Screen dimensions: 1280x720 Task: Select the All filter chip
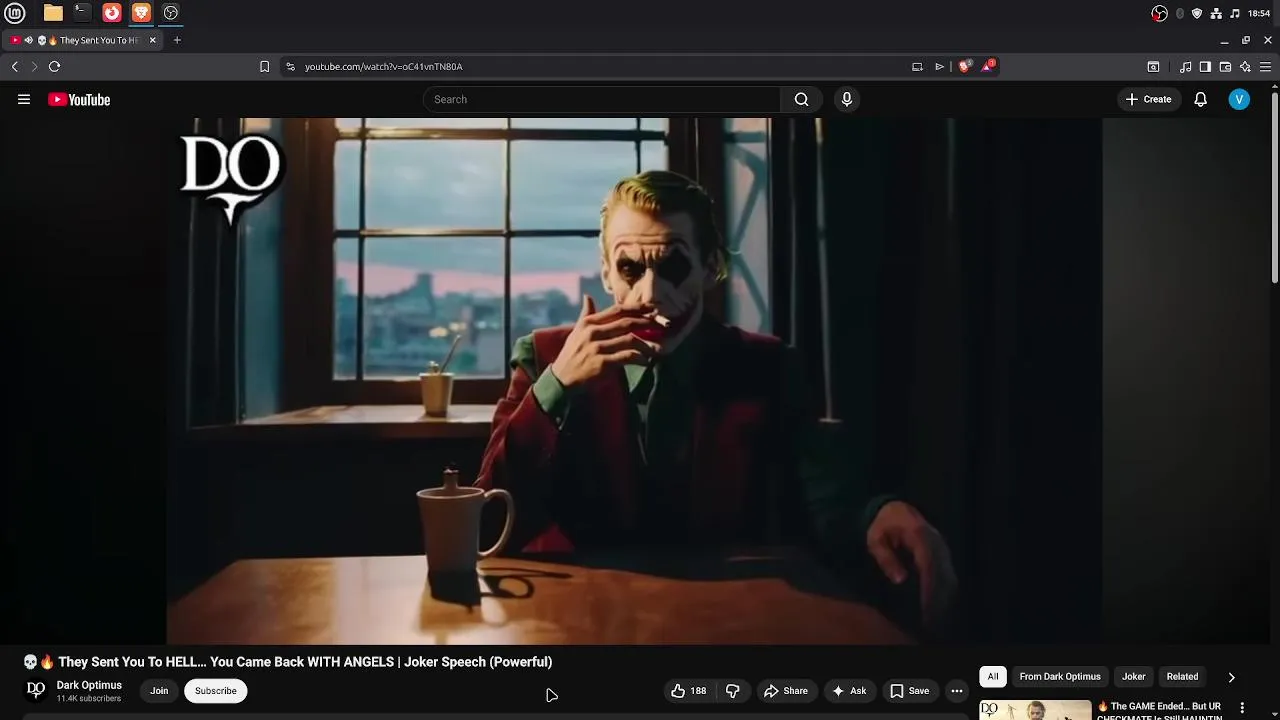click(993, 677)
